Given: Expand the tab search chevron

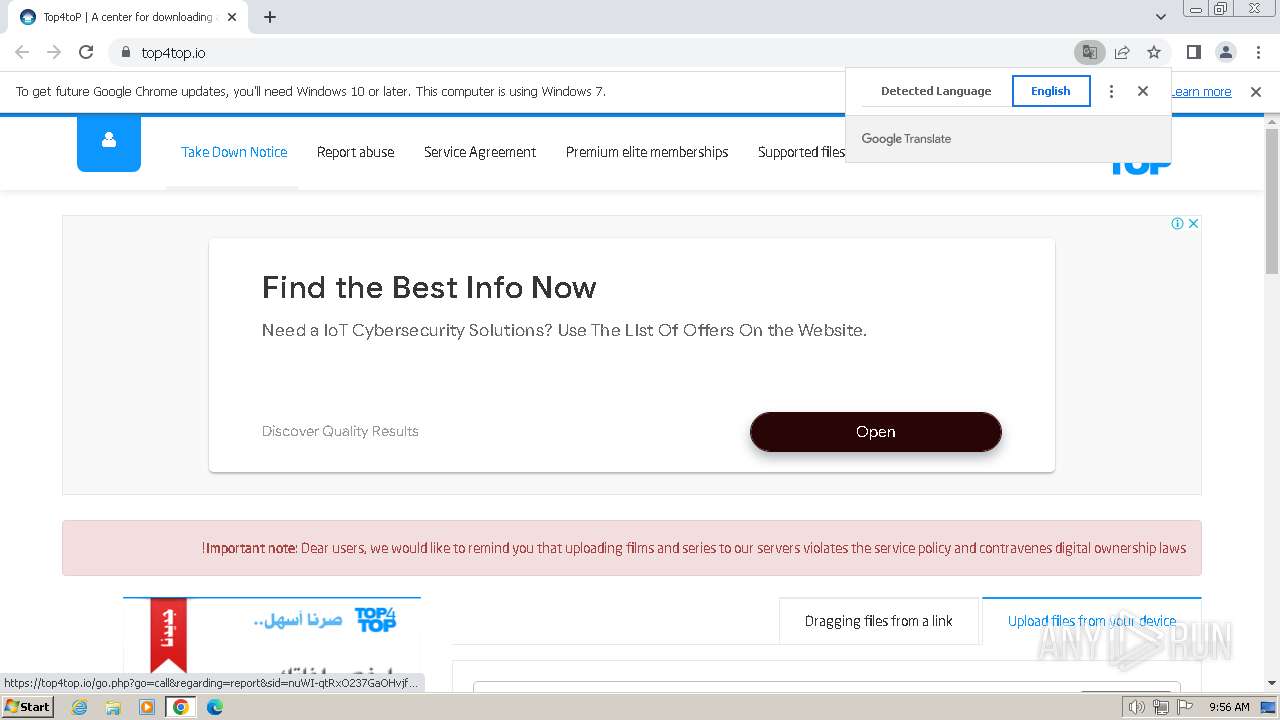Looking at the screenshot, I should point(1161,17).
